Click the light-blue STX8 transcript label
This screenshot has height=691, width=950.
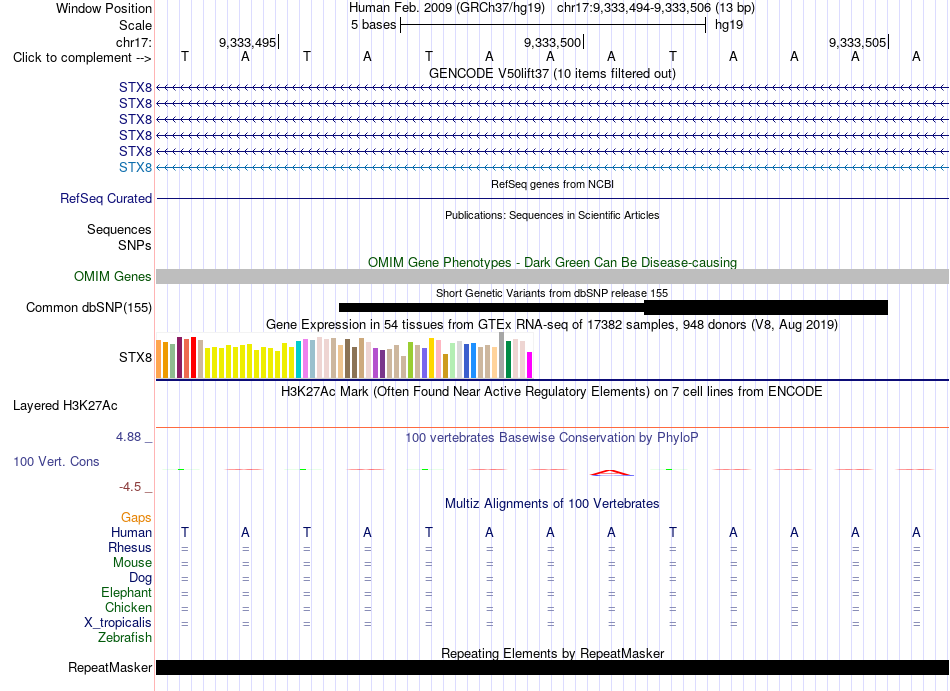click(x=135, y=167)
